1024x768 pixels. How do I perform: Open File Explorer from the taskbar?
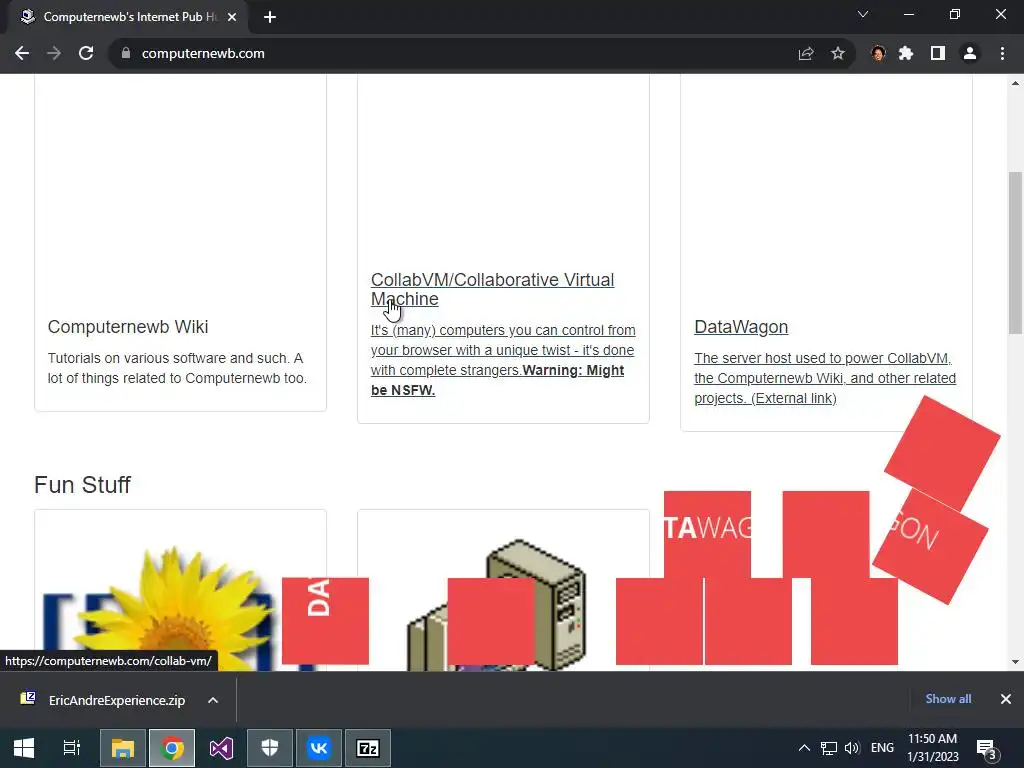pyautogui.click(x=123, y=748)
